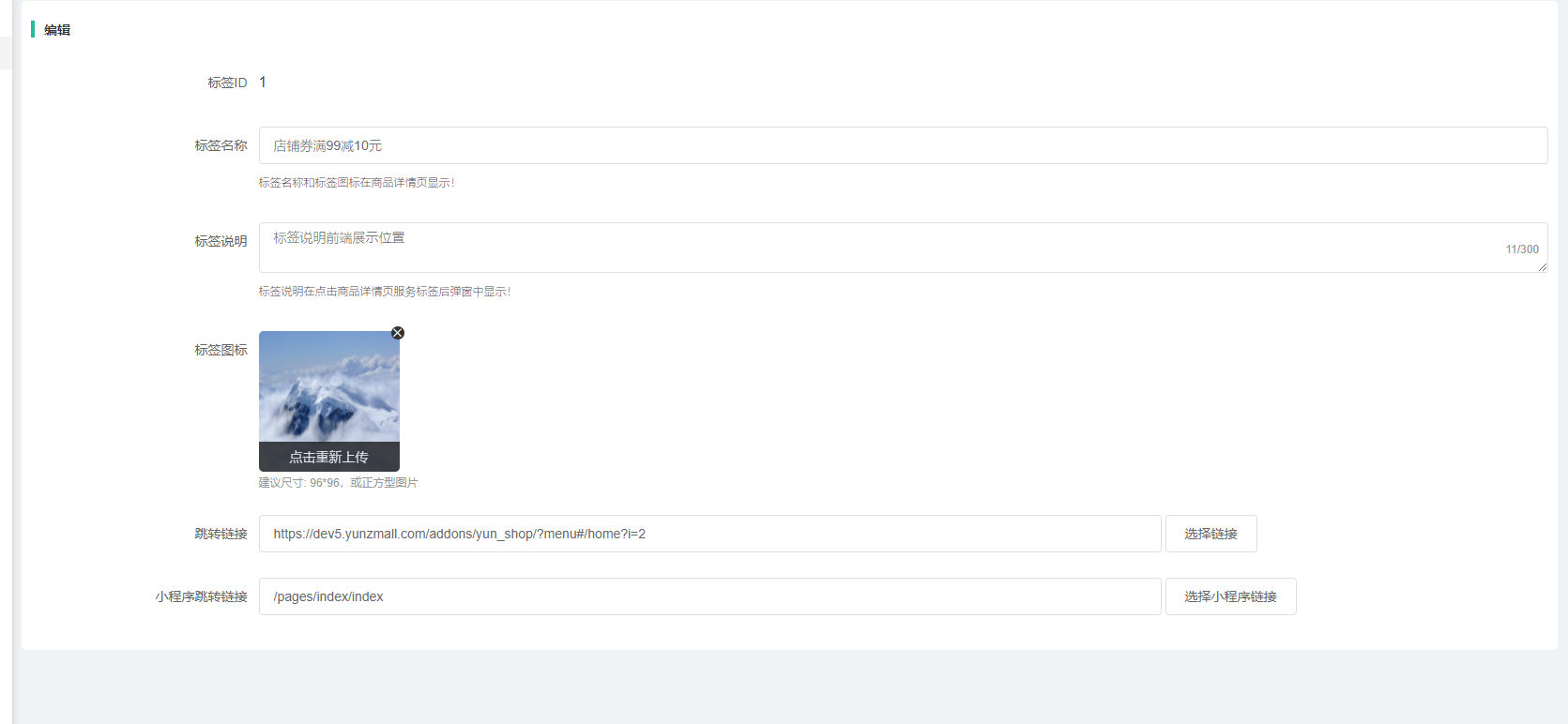This screenshot has width=1568, height=724.
Task: Click 点击重新上传 to re-upload image
Action: click(328, 457)
